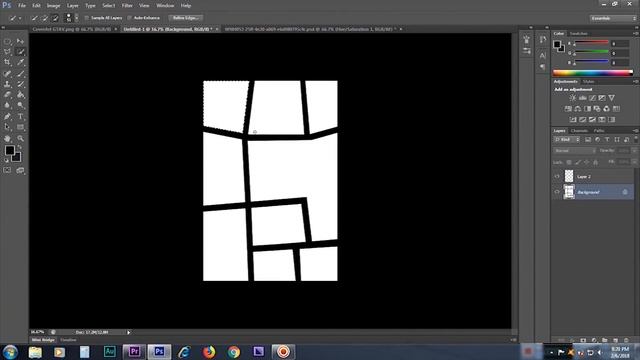Open the Color panel options menu

[635, 33]
